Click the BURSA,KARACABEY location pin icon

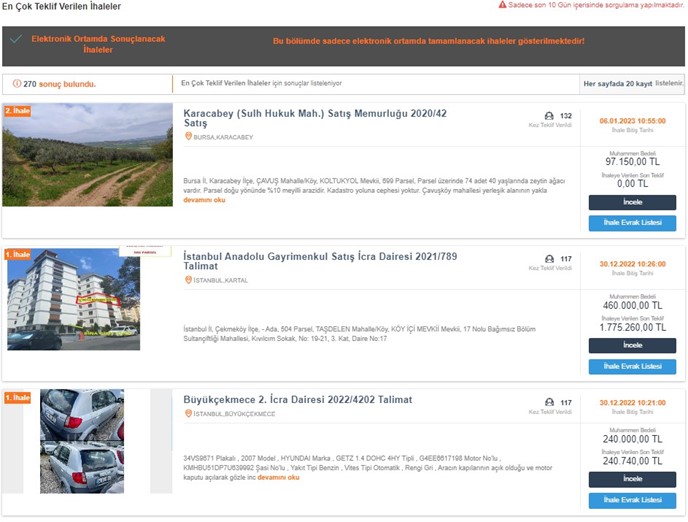tap(188, 137)
